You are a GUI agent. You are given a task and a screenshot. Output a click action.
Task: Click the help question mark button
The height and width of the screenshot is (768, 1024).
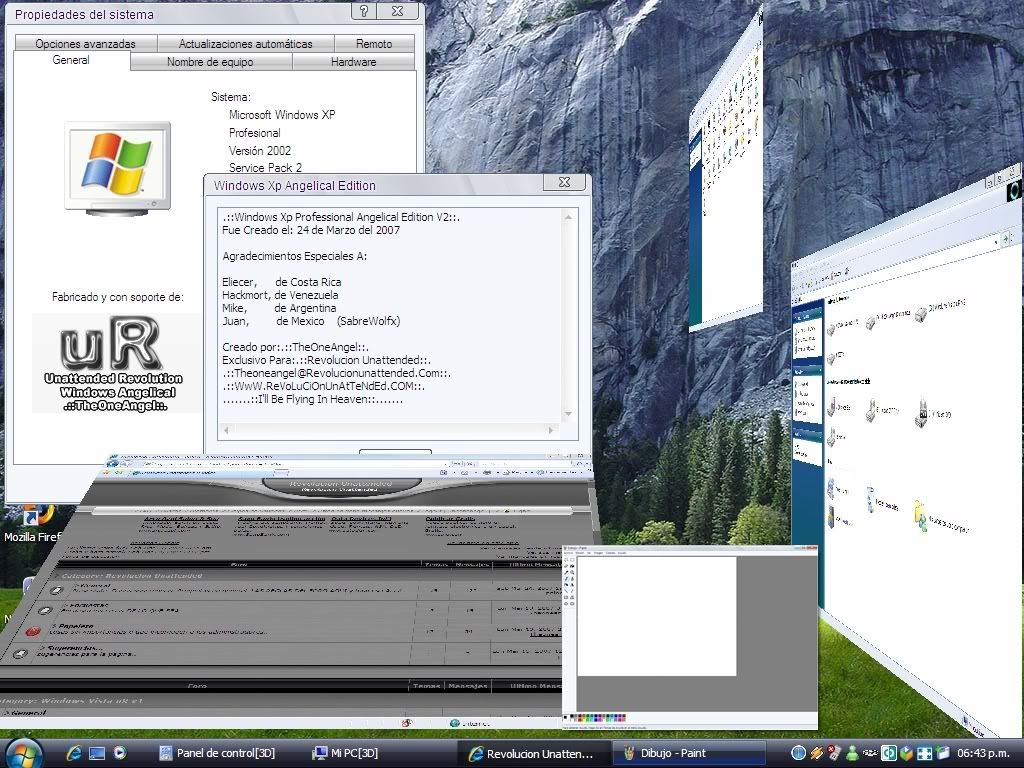pos(364,11)
